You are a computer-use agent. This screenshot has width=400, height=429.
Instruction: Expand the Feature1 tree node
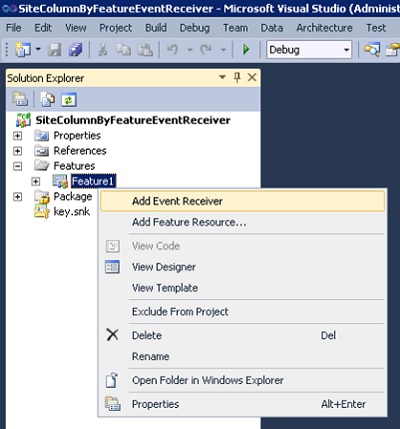pos(35,181)
